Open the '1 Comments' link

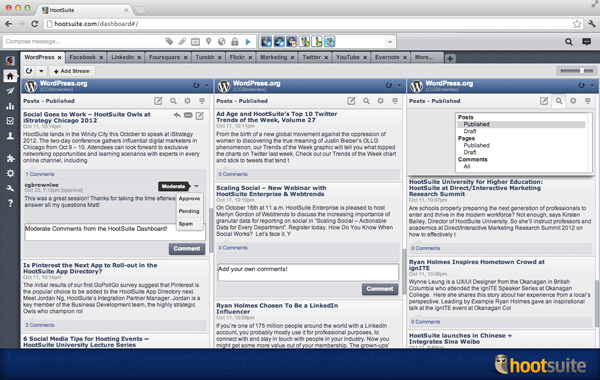tap(40, 174)
